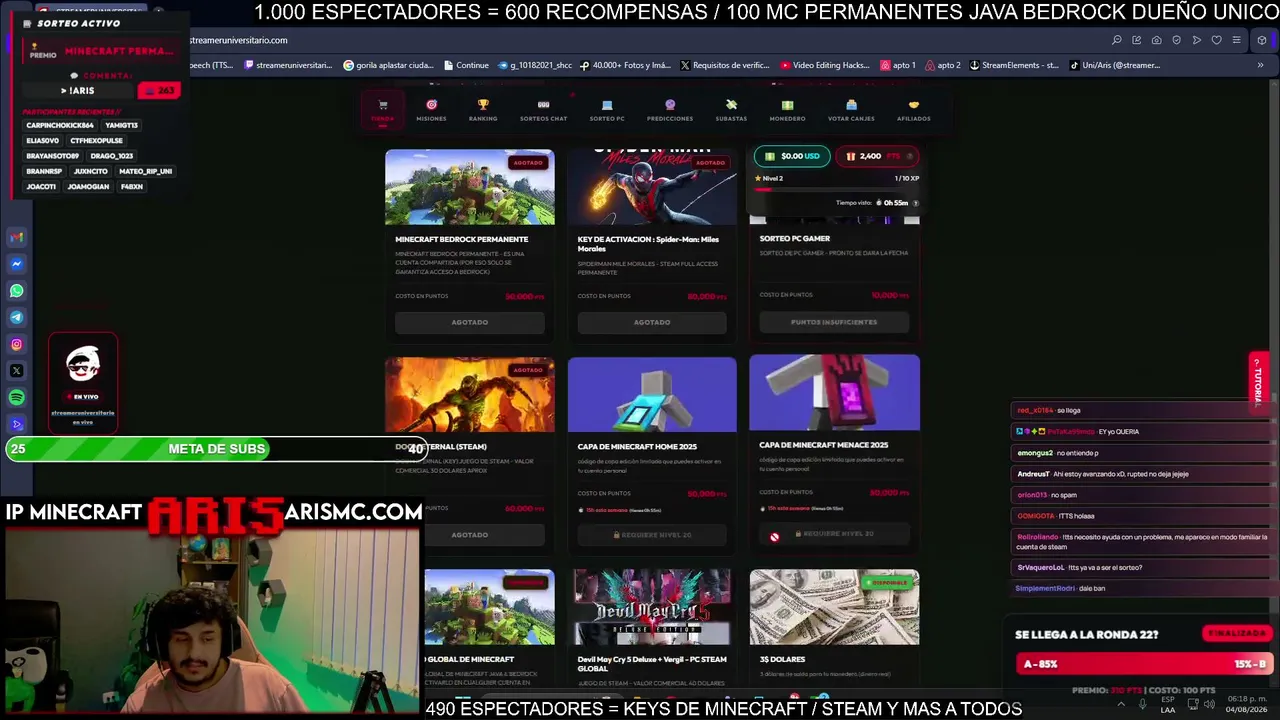This screenshot has height=720, width=1280.
Task: Open the browser easy-setup menu icon
Action: (x=1237, y=40)
